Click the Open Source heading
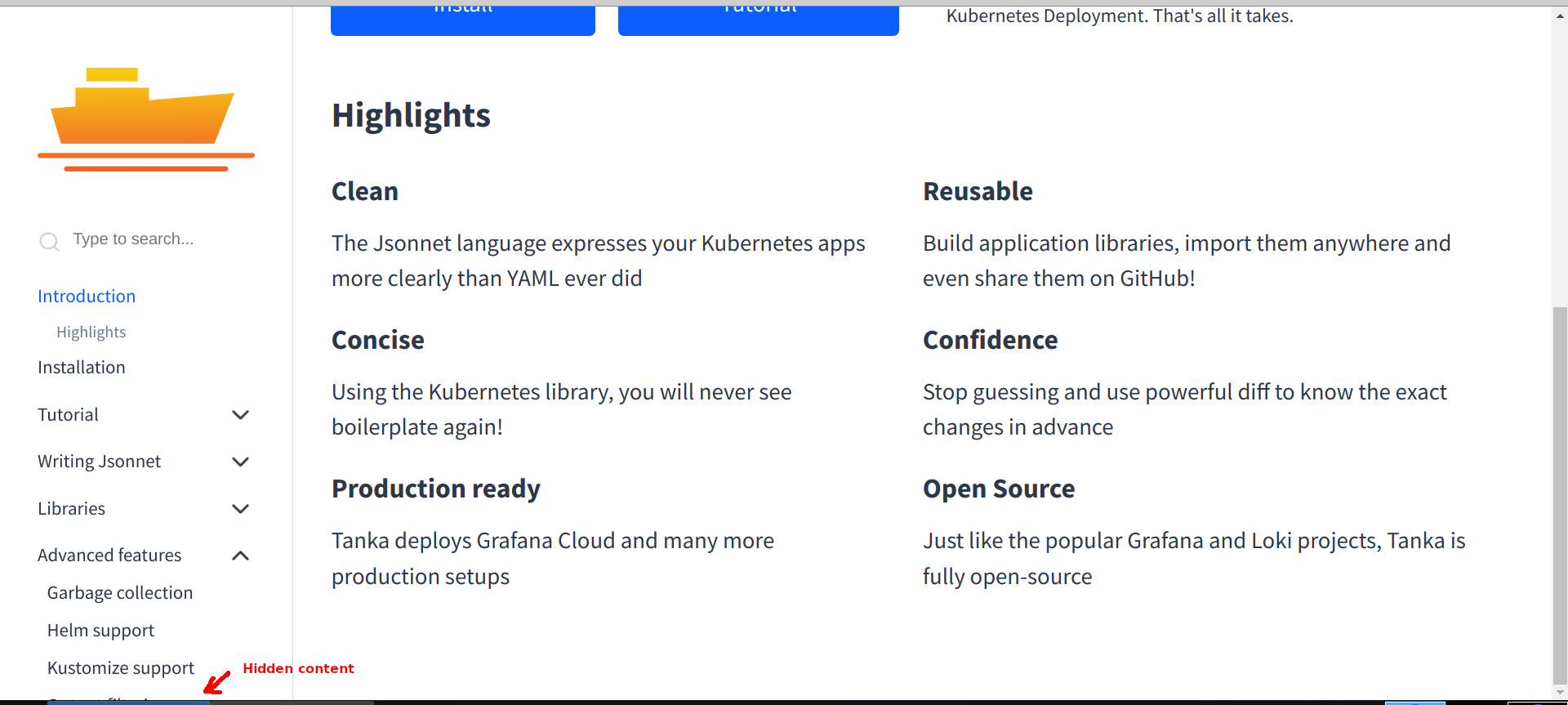 [999, 489]
